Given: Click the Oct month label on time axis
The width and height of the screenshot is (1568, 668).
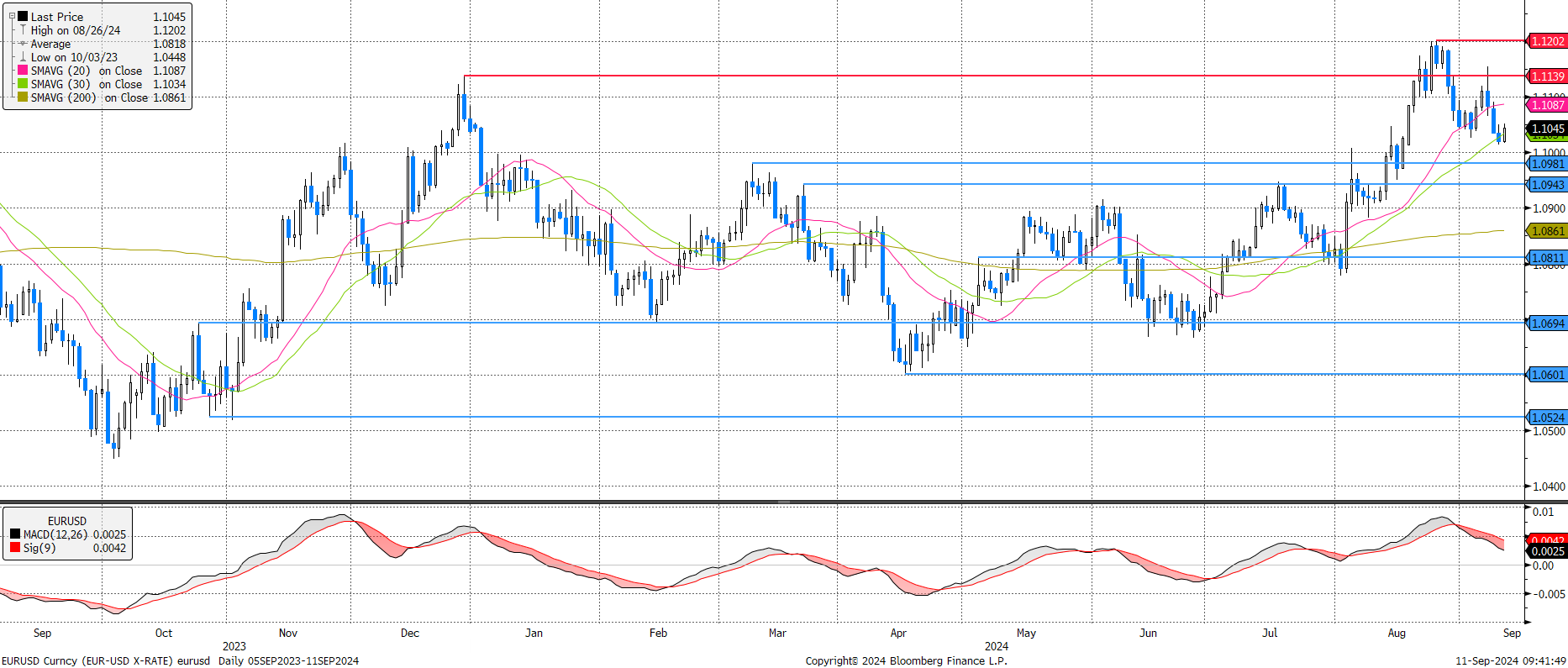Looking at the screenshot, I should [164, 633].
